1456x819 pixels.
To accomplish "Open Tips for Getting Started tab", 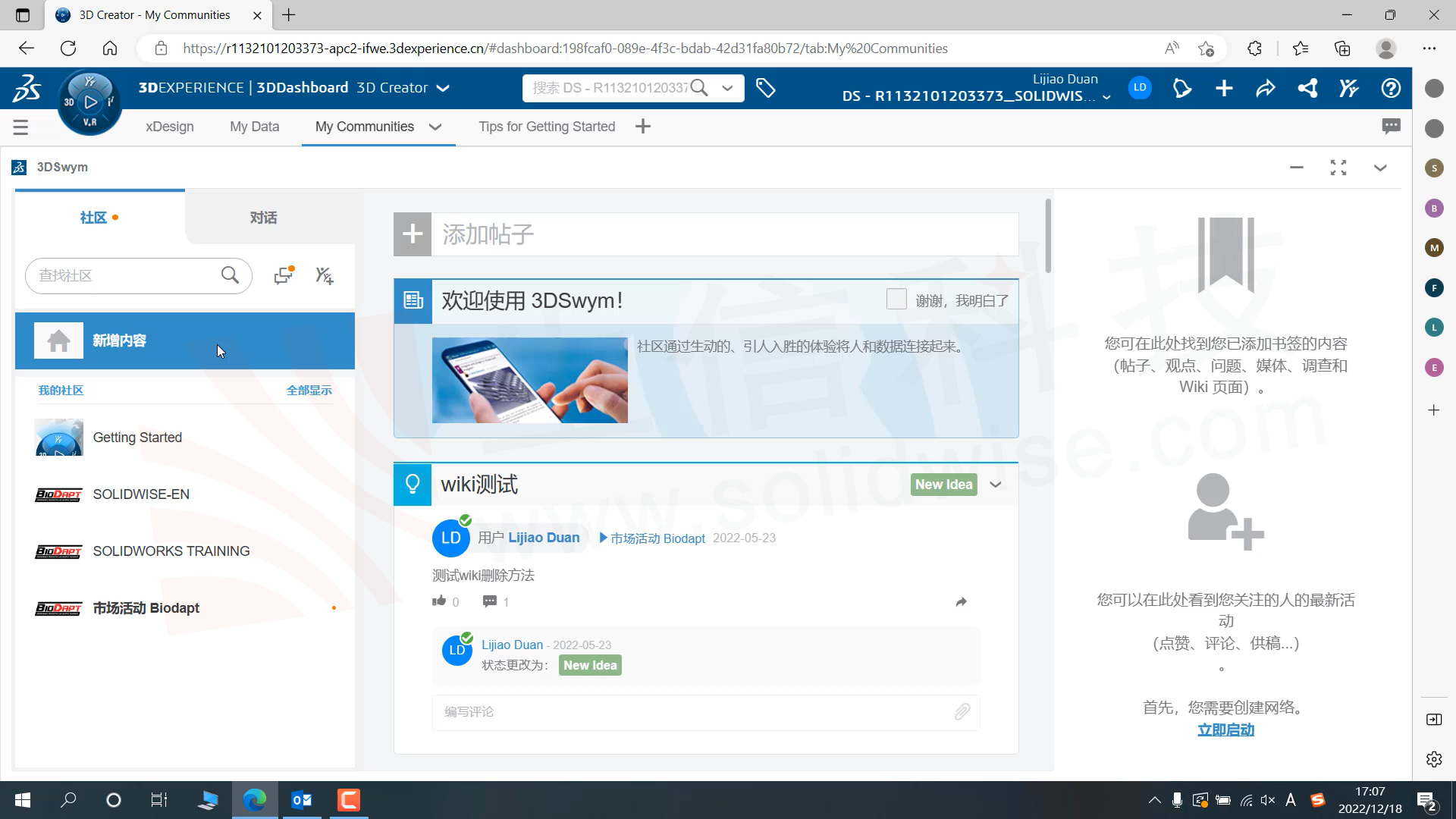I will click(547, 127).
